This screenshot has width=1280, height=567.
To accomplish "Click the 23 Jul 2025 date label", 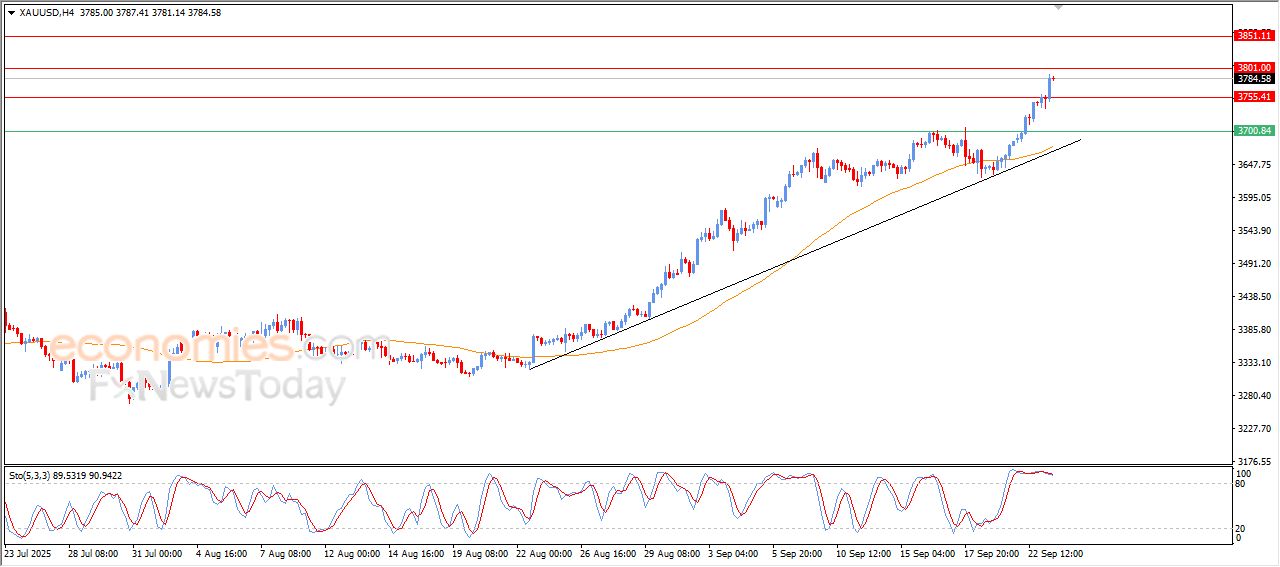I will [x=28, y=552].
